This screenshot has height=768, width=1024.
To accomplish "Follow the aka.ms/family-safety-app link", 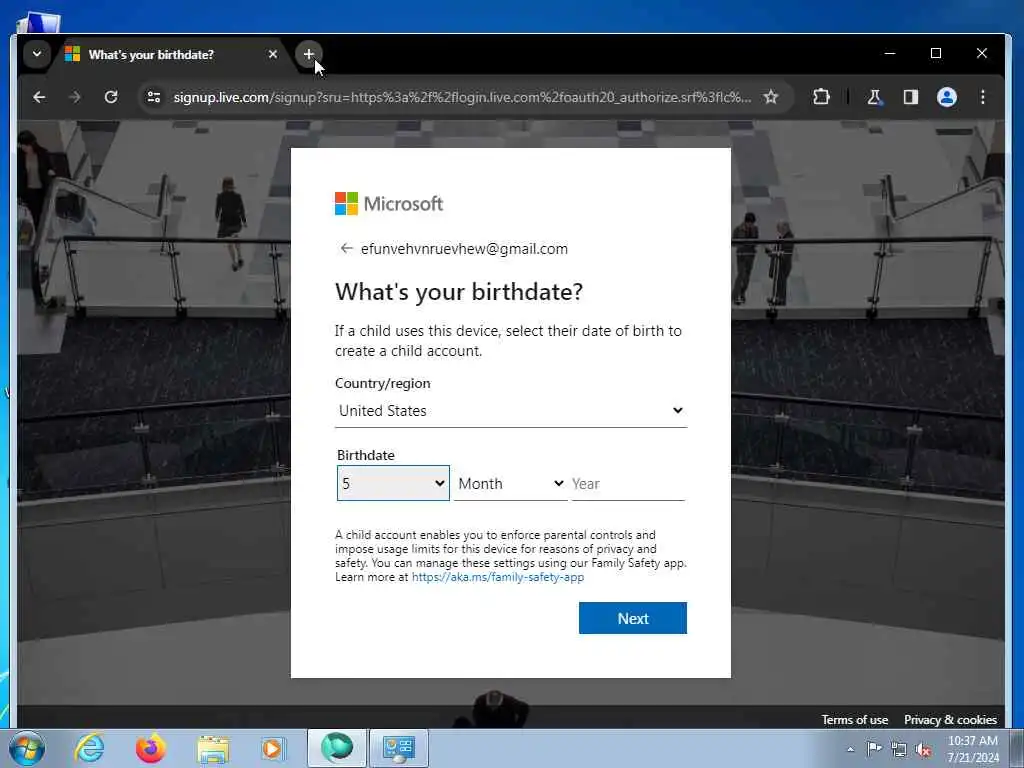I will [x=498, y=577].
